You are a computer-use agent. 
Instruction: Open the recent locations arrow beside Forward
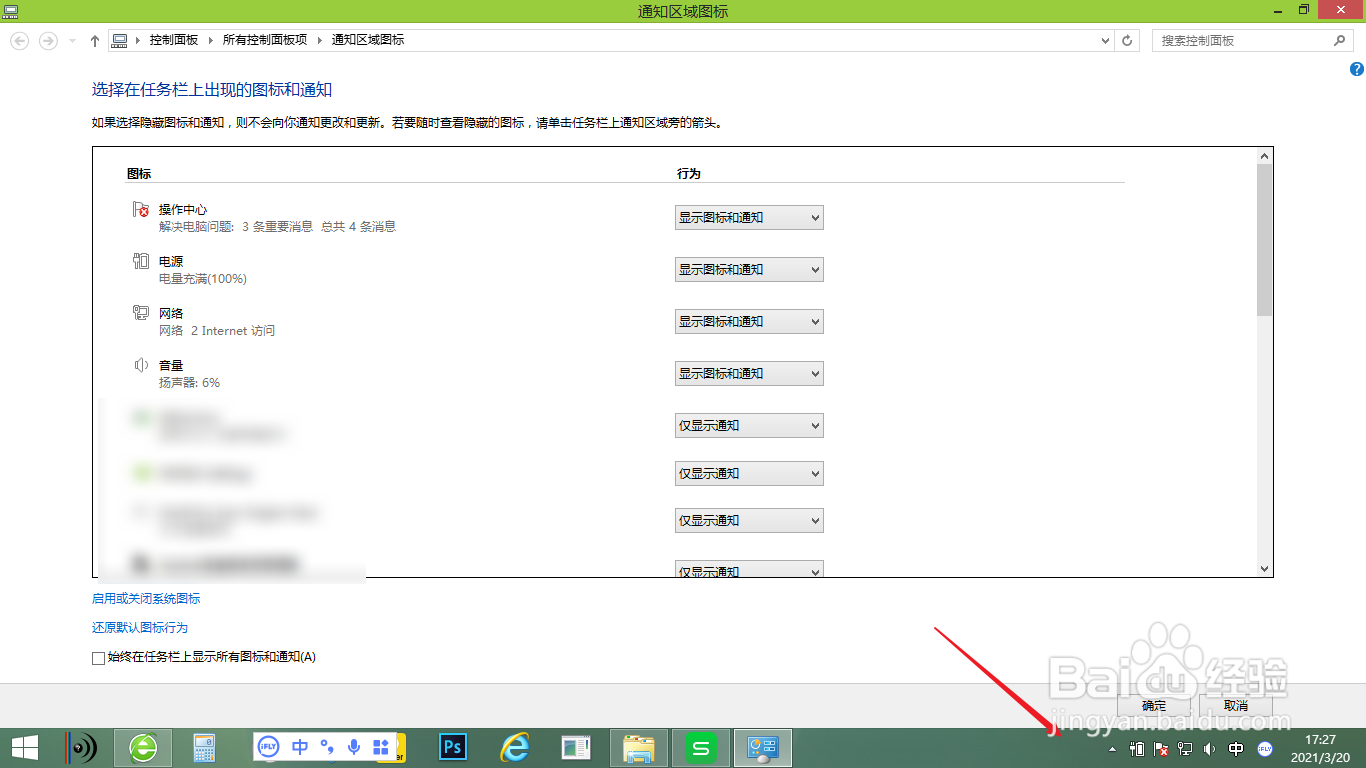pos(72,41)
